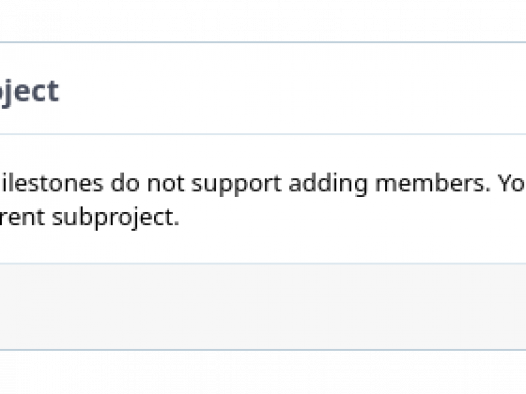The image size is (526, 394).
Task: Click the partial word "rent" before subproject
Action: tap(22, 217)
